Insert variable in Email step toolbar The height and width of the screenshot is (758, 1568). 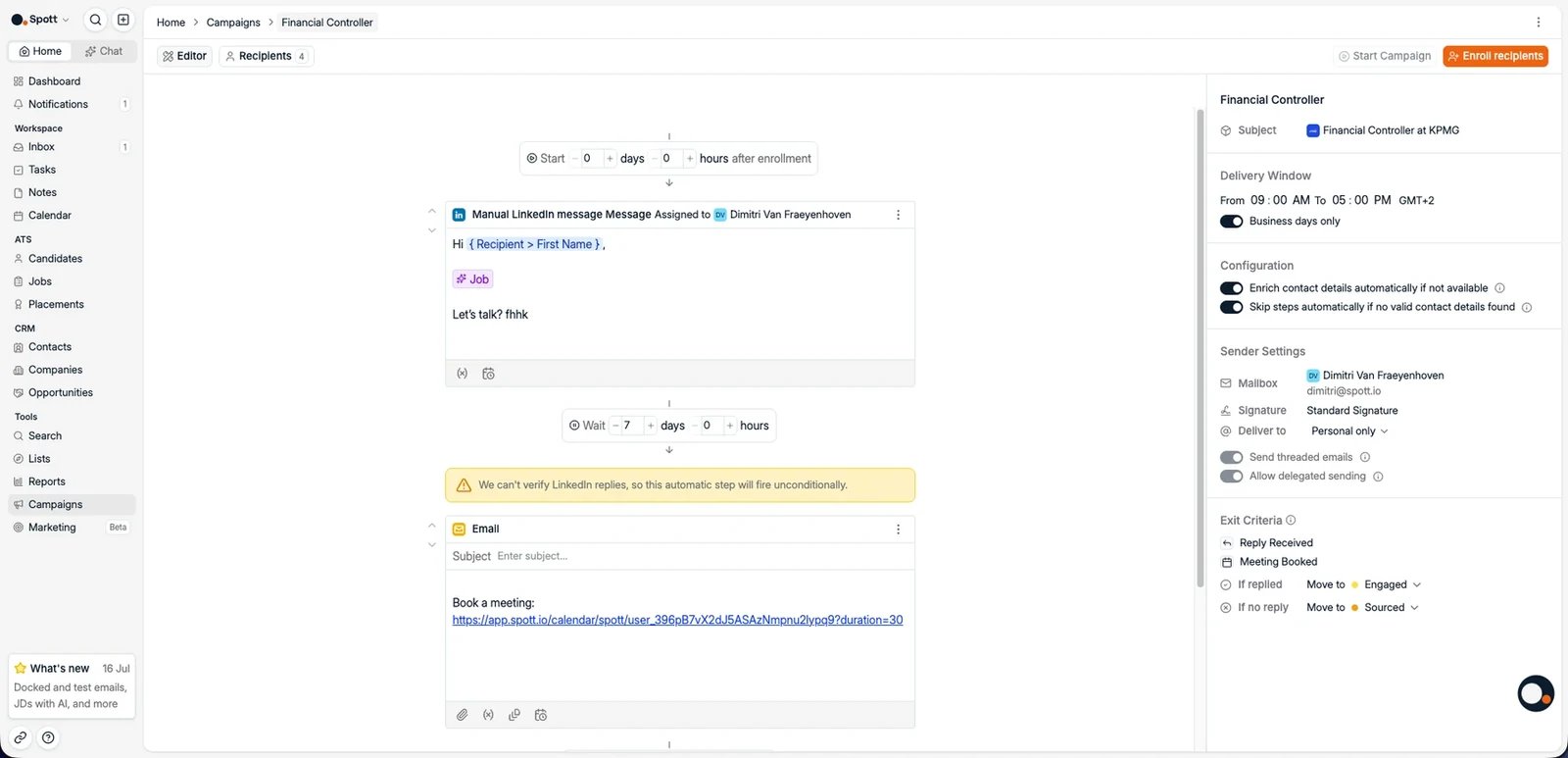coord(488,715)
